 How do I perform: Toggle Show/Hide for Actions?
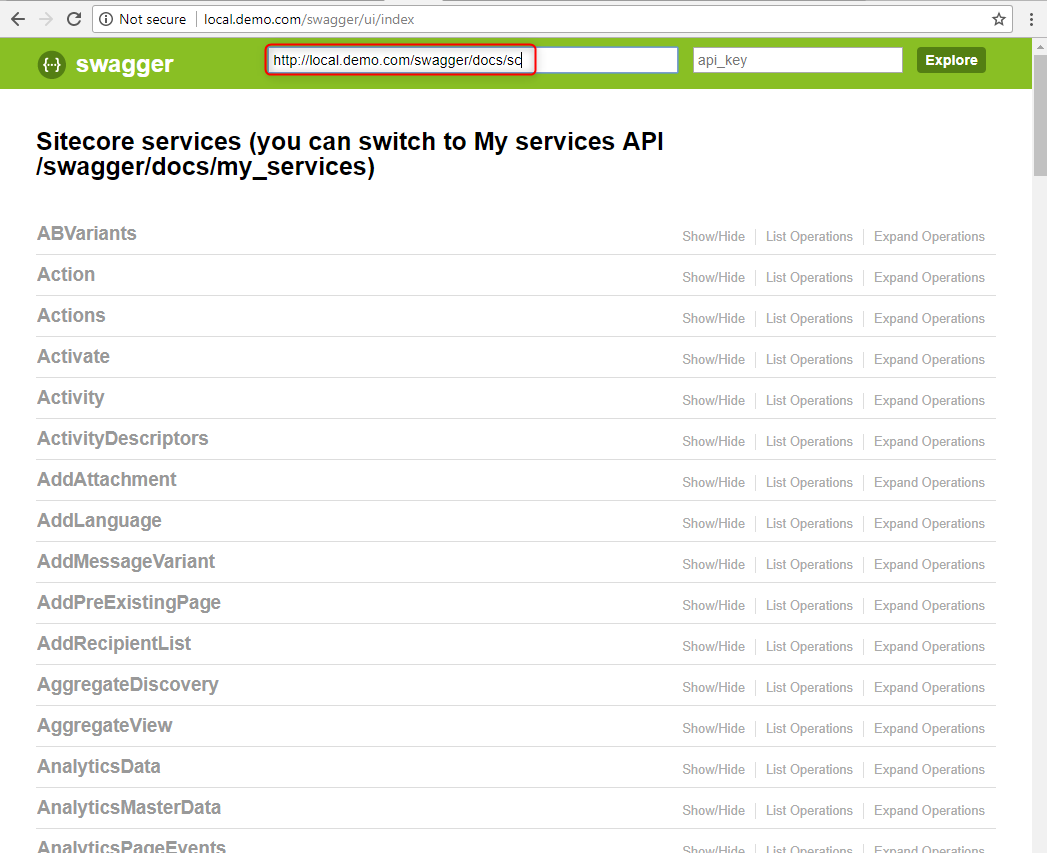pos(713,319)
